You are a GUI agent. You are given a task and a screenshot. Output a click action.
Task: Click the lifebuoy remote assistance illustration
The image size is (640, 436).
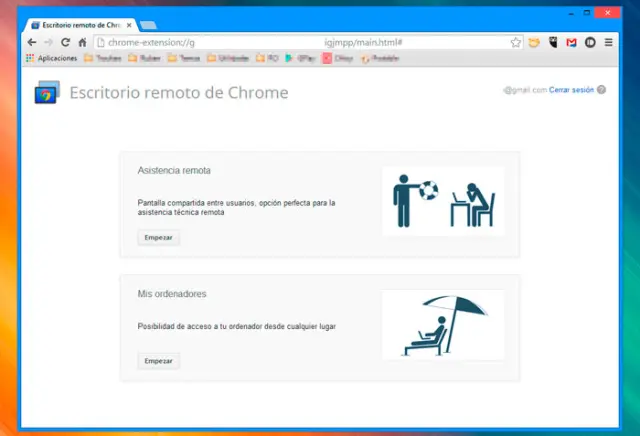(443, 201)
